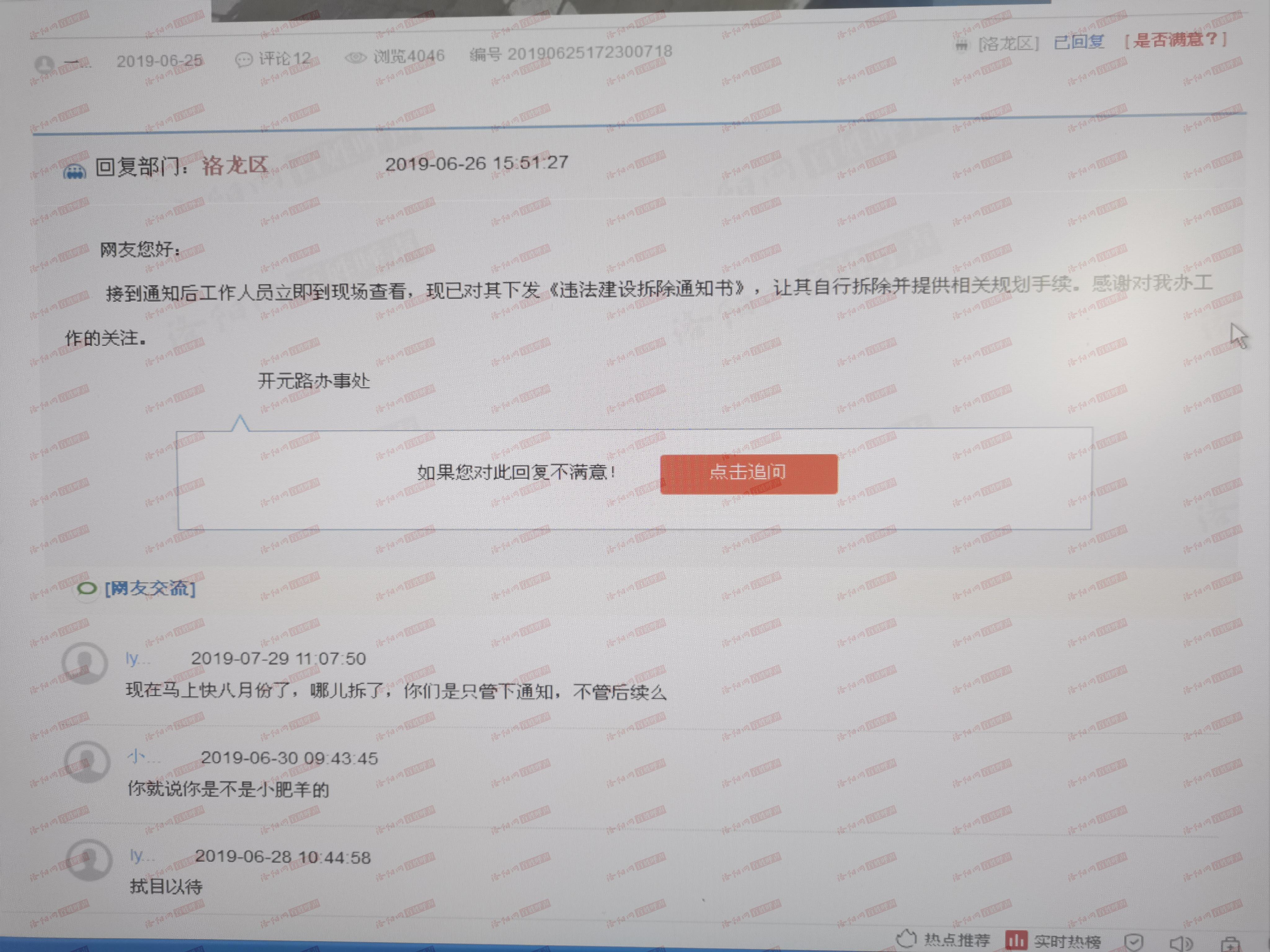1270x952 pixels.
Task: Click comment timestamp 2019-06-30 09:43:45
Action: click(x=289, y=758)
